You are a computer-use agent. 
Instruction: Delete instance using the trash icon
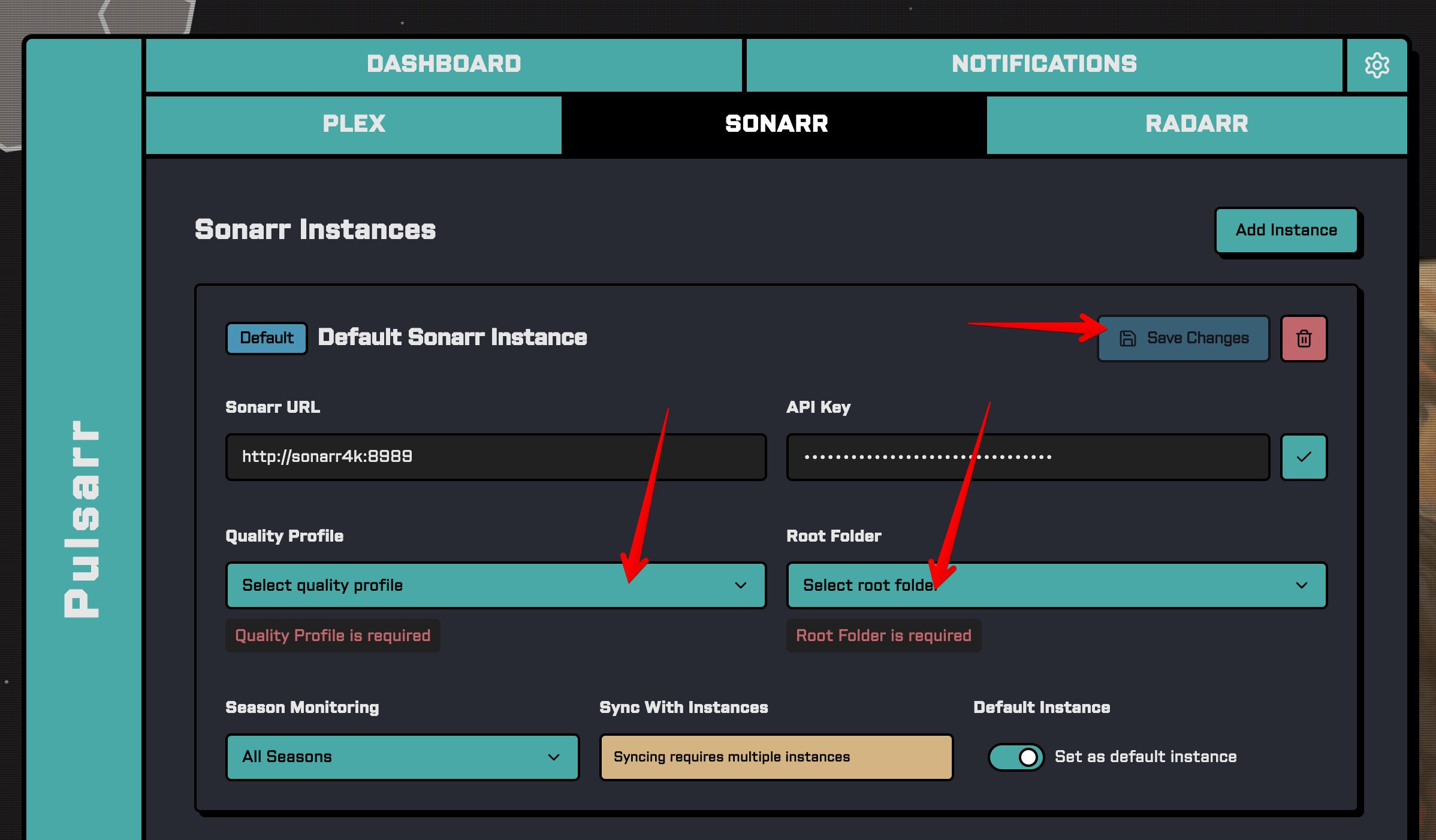1304,339
